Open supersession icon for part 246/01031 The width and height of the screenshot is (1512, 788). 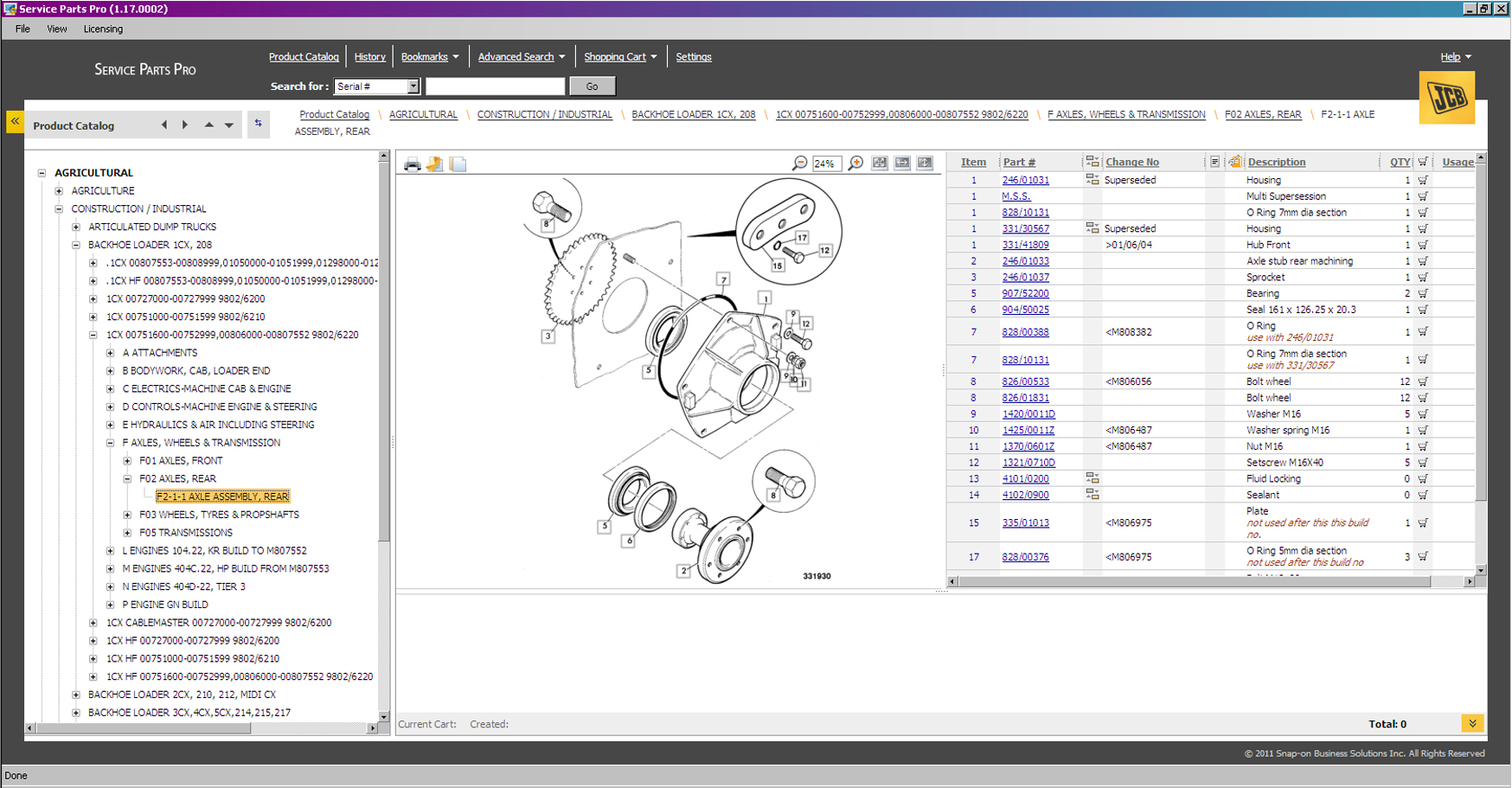click(x=1092, y=180)
